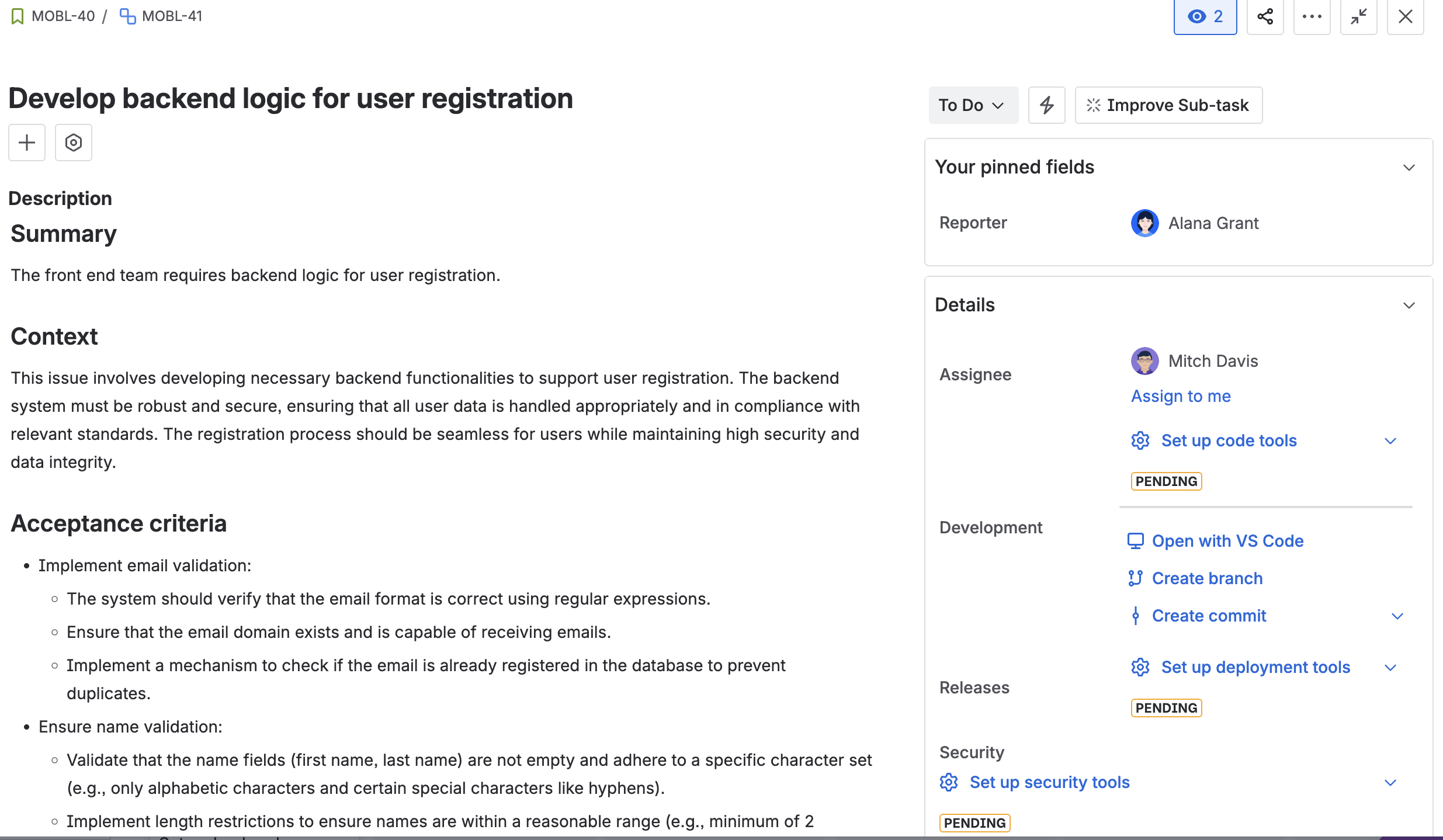Collapse the Details panel
Screen dimensions: 1443x840
[x=1410, y=305]
